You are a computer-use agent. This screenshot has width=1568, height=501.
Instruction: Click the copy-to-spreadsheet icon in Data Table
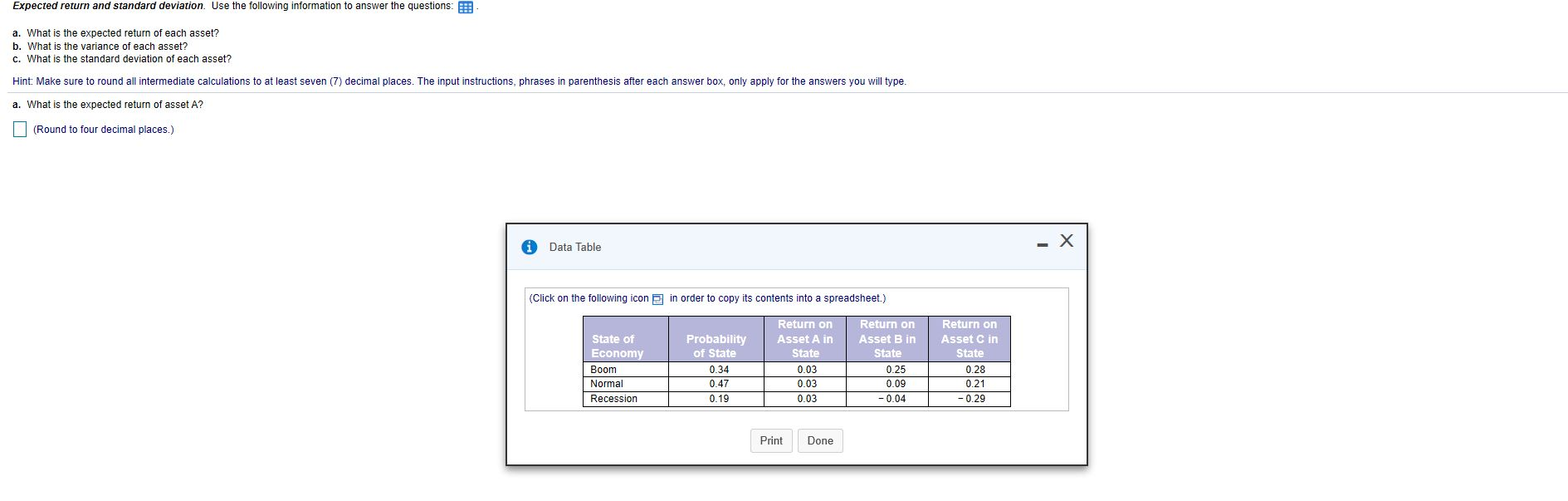(658, 299)
